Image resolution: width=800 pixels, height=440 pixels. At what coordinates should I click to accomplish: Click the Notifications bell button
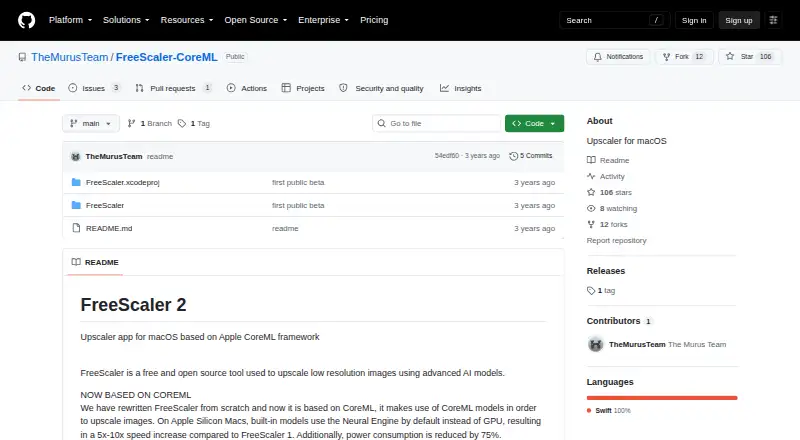618,57
